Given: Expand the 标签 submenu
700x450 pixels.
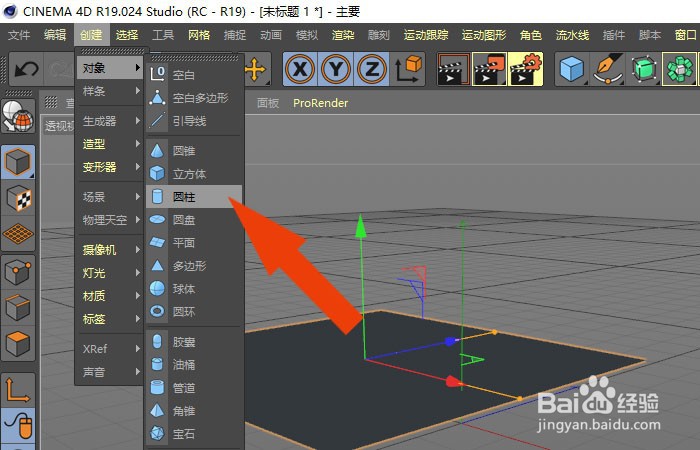Looking at the screenshot, I should (110, 319).
